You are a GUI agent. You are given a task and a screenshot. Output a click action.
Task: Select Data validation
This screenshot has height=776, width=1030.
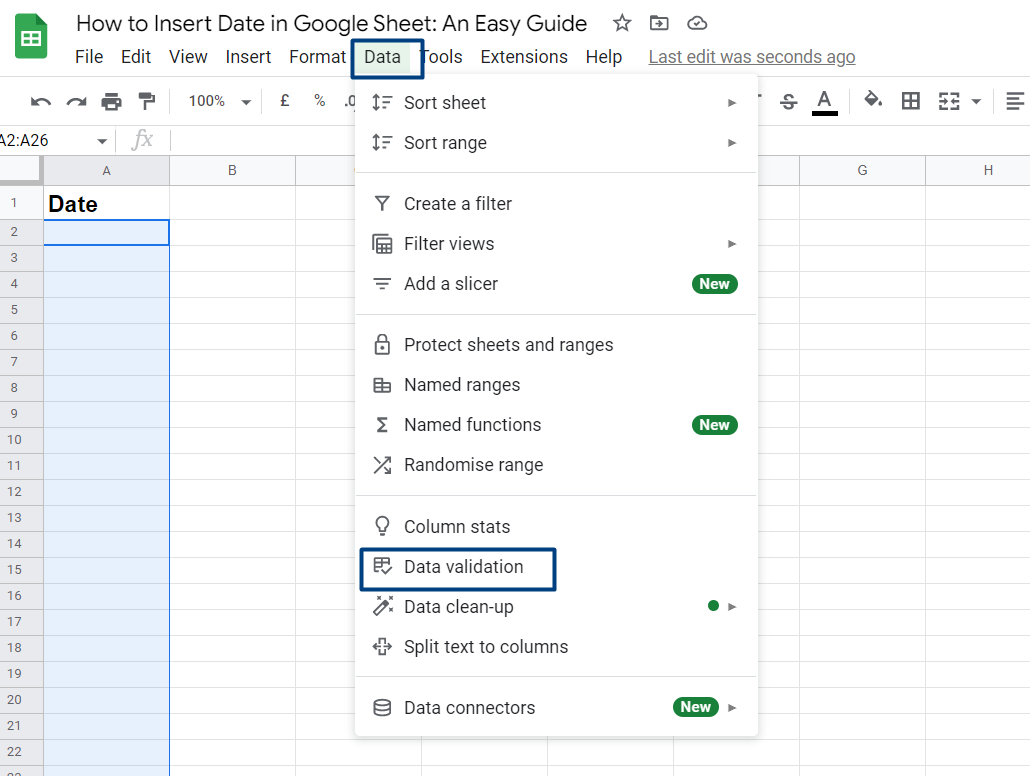point(556,567)
